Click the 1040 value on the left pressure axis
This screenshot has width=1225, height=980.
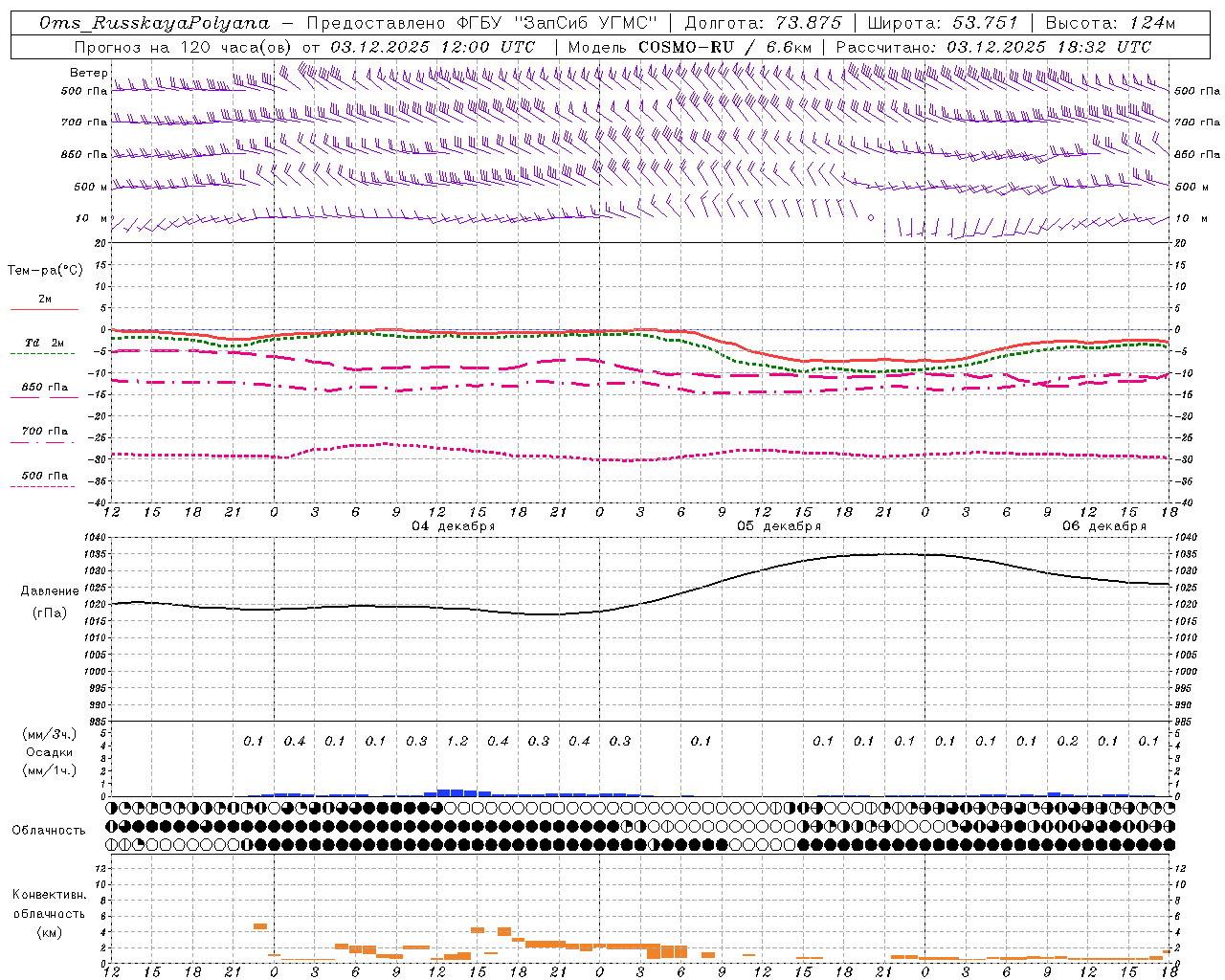click(97, 538)
